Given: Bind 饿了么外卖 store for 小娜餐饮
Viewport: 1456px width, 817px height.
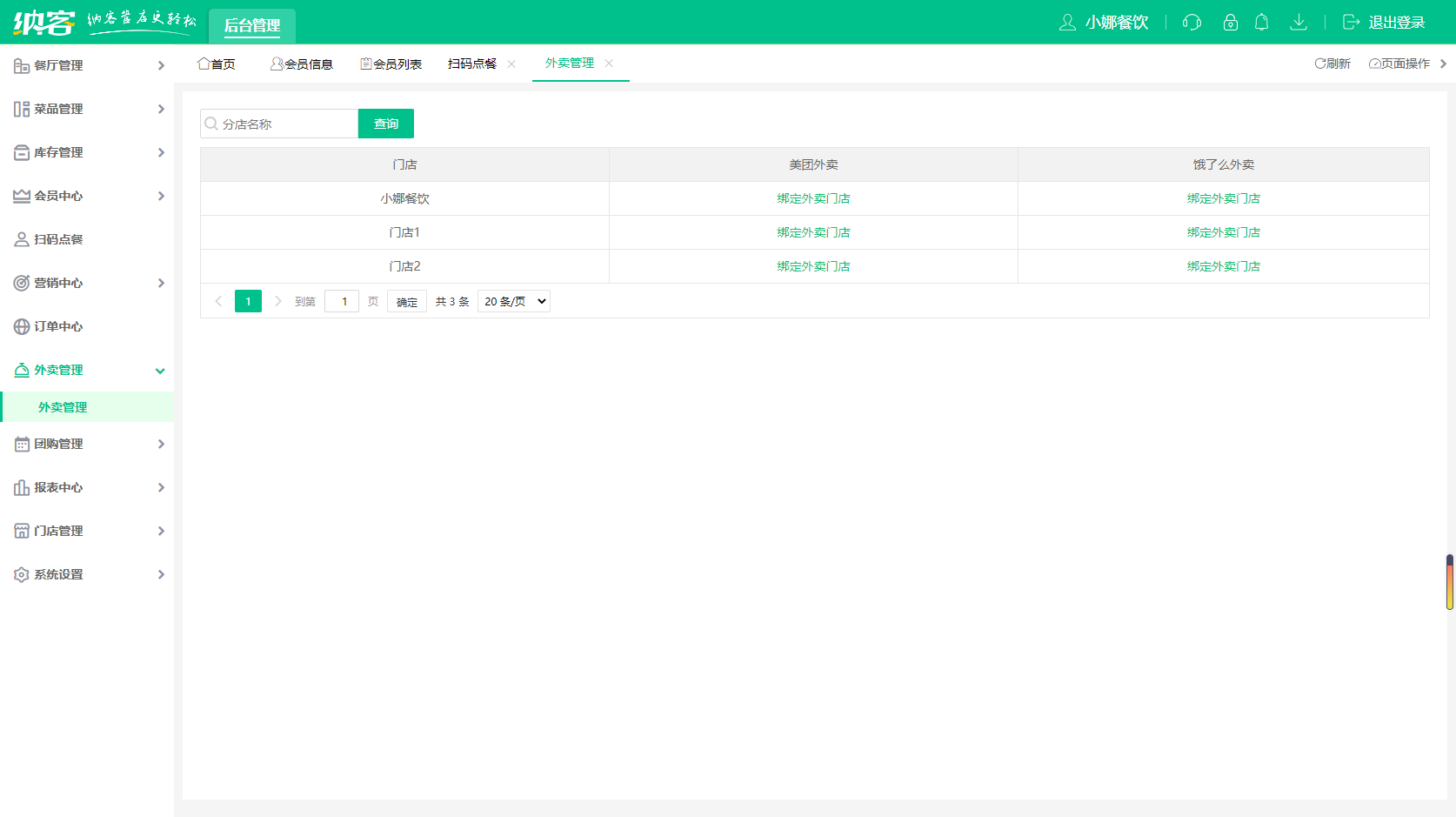Looking at the screenshot, I should [1223, 198].
